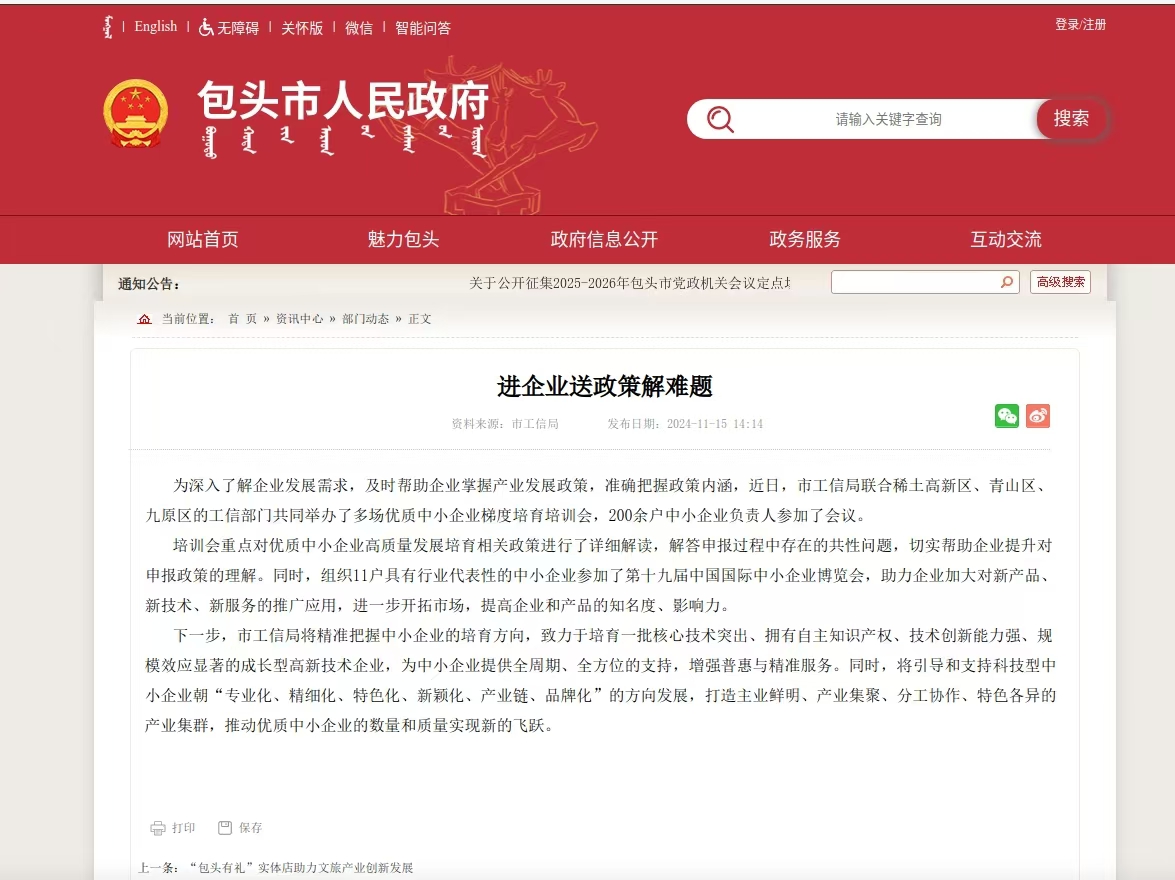This screenshot has width=1175, height=880.
Task: Click the Weibo share icon
Action: [1038, 416]
